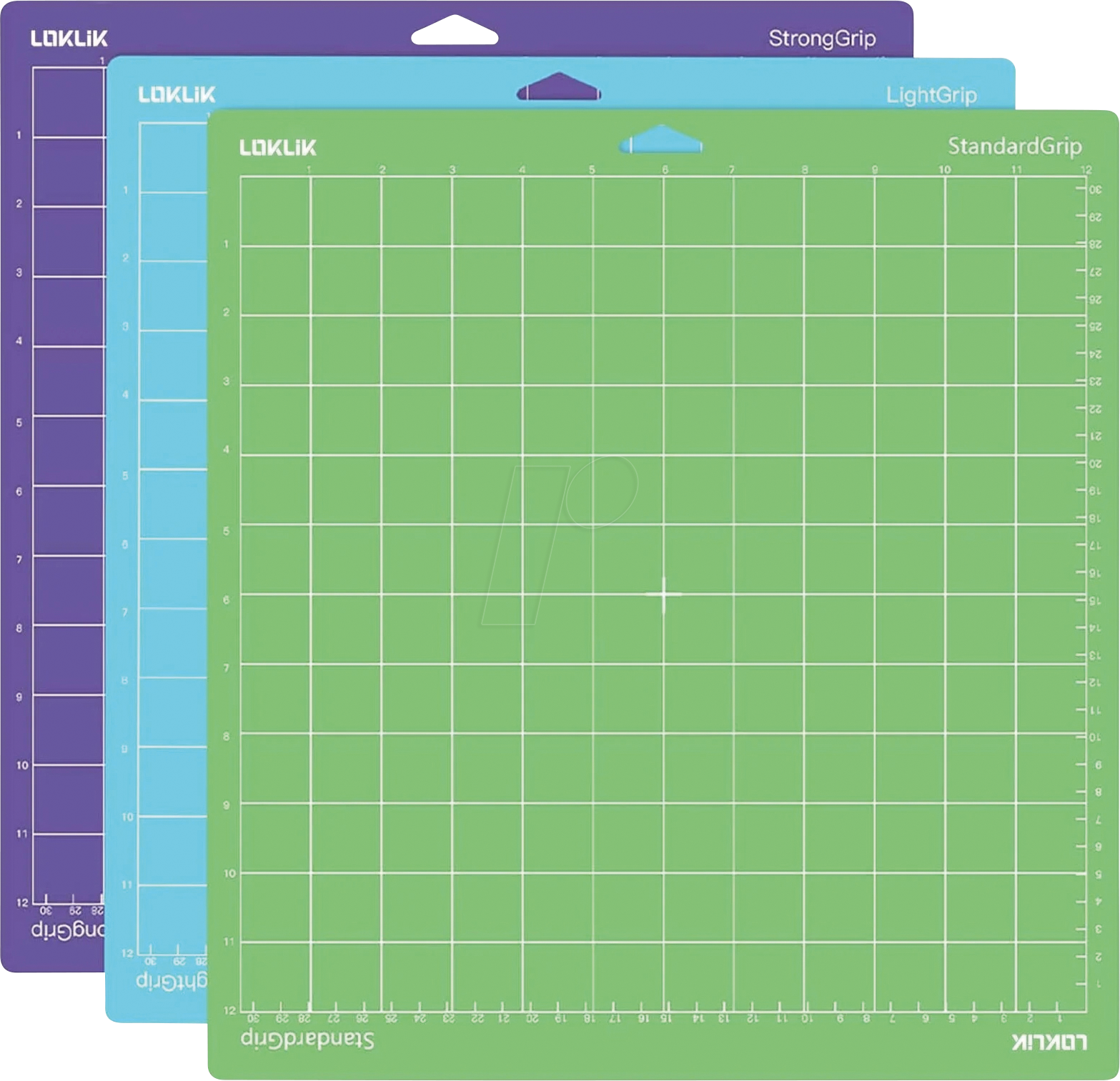
Task: Click the white hanging hole on the purple mat
Action: pos(455,30)
